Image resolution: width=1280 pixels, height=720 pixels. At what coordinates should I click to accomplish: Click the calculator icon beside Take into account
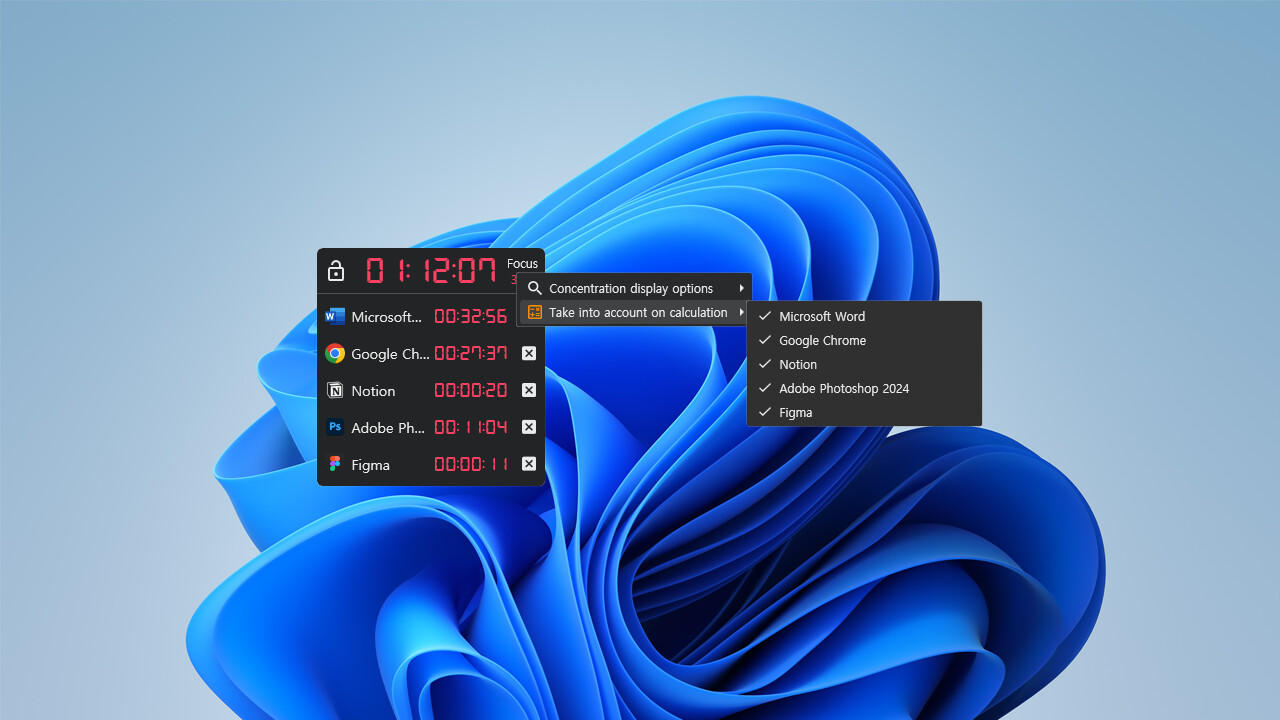(534, 312)
